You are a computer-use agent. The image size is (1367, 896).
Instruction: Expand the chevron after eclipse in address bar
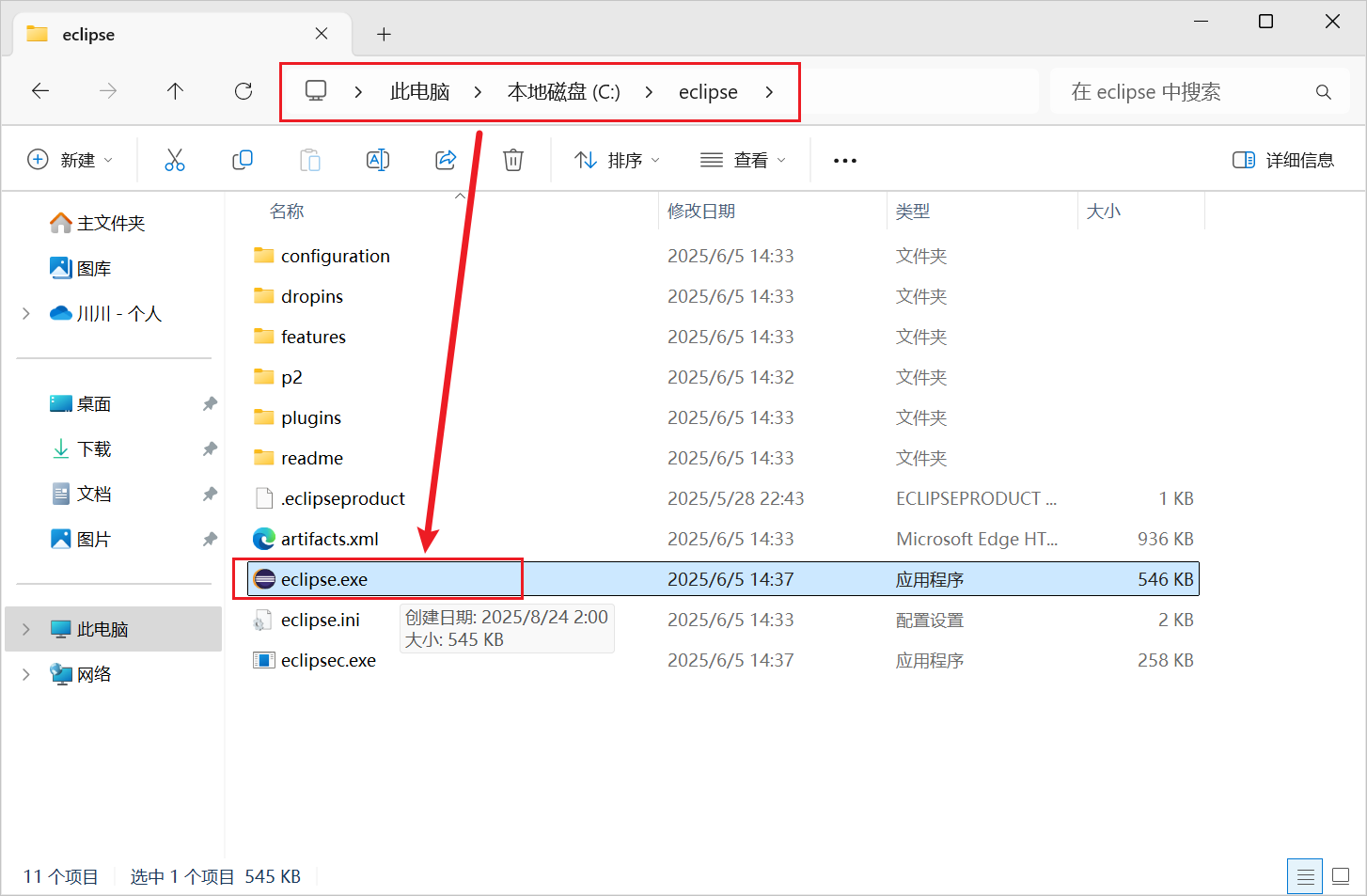coord(769,92)
